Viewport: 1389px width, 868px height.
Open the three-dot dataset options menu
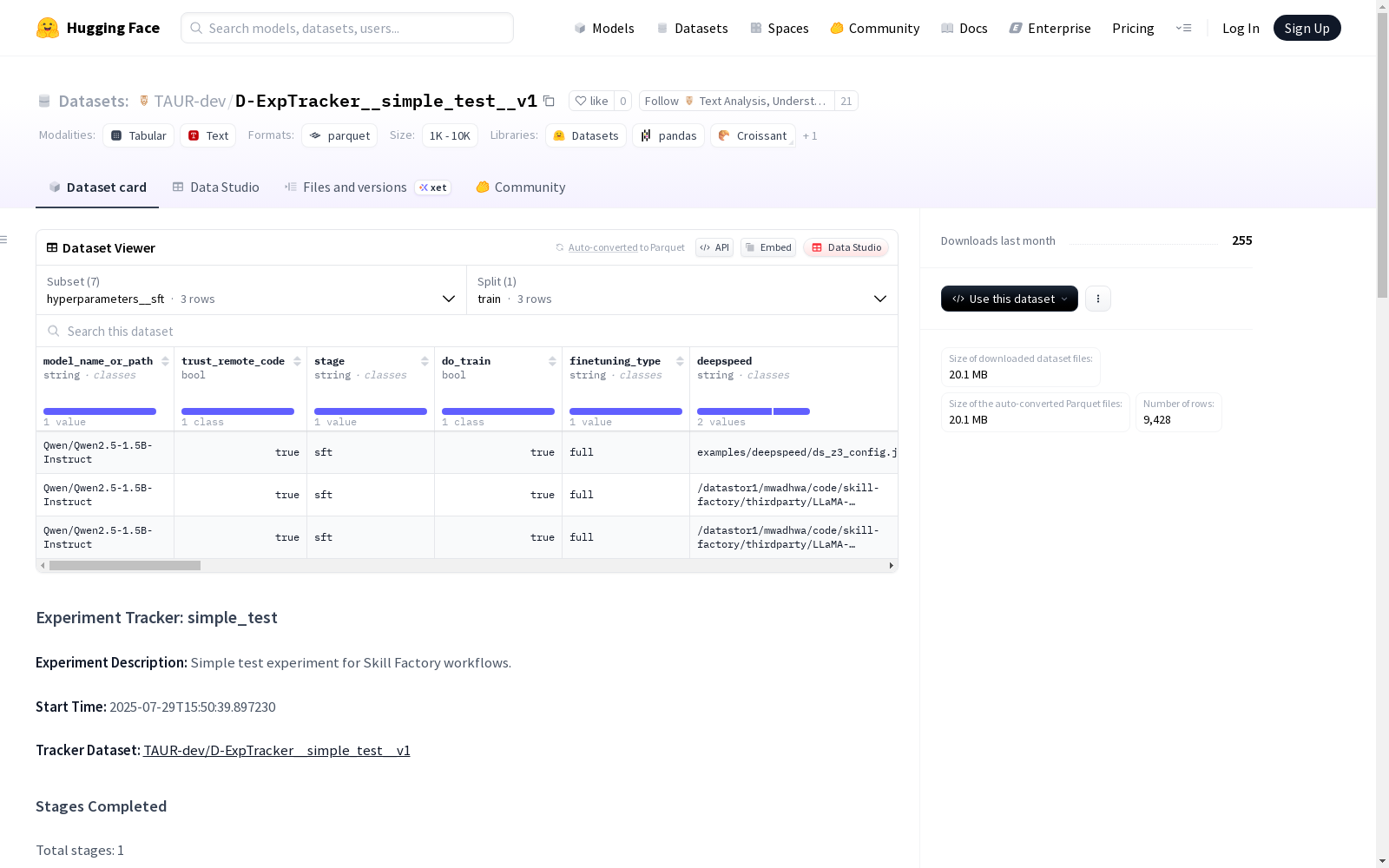[1098, 299]
